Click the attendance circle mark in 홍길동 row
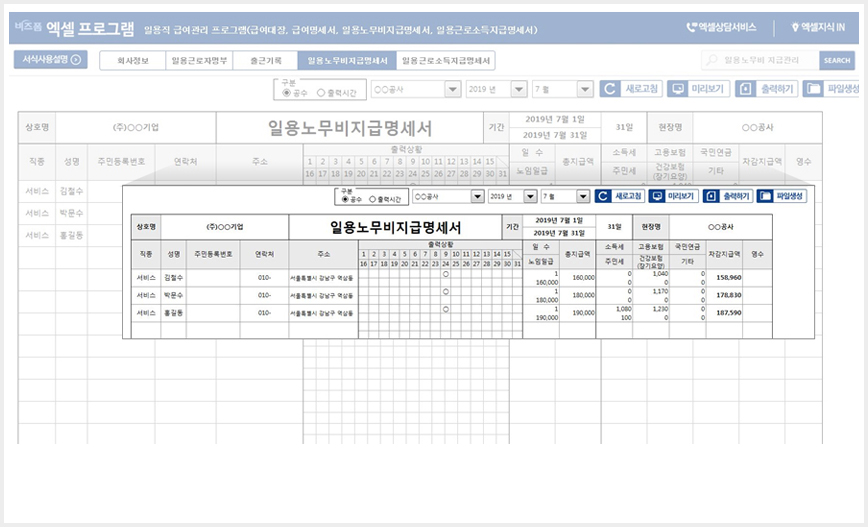Viewport: 868px width, 527px height. pyautogui.click(x=446, y=309)
